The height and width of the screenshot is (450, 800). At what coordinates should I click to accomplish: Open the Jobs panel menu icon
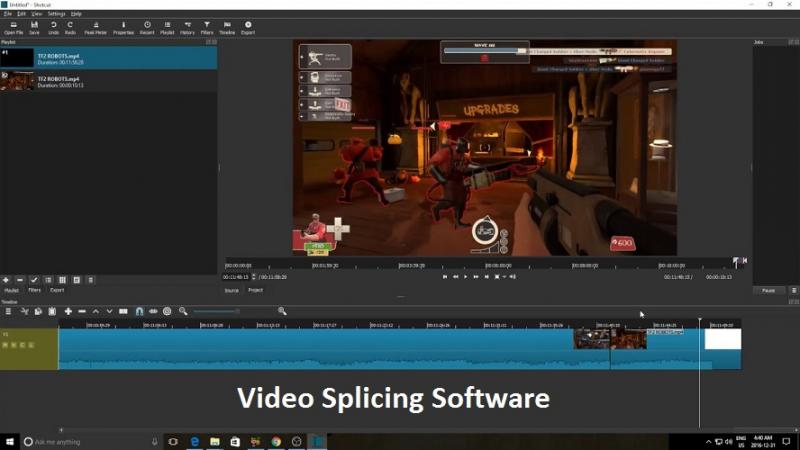point(793,290)
